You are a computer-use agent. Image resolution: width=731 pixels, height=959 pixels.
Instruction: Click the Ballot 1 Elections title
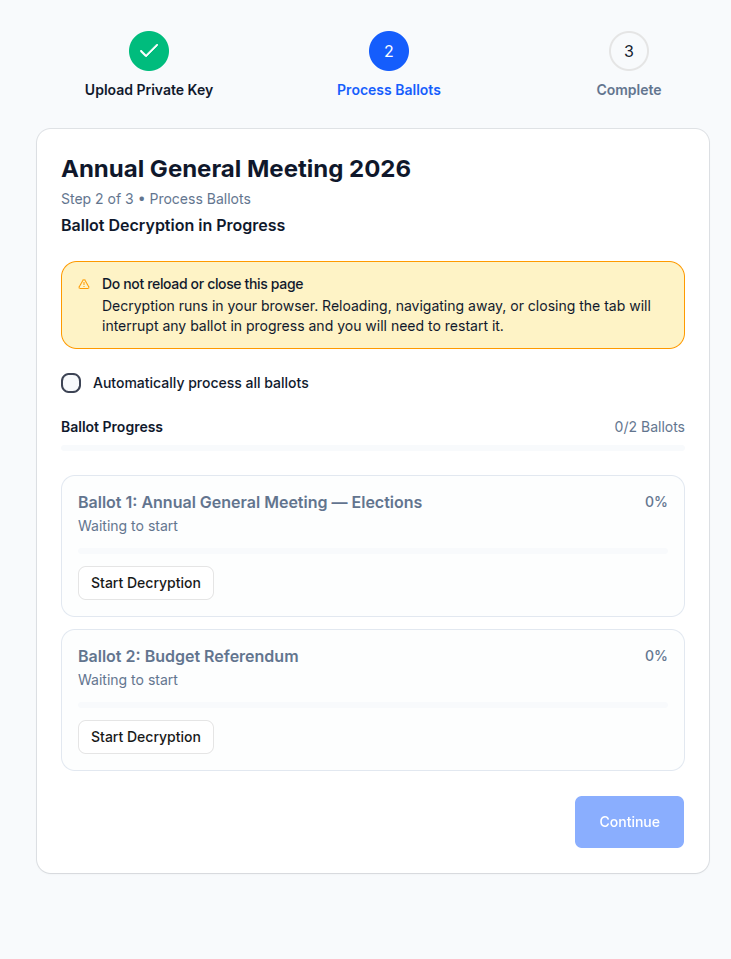click(x=250, y=502)
